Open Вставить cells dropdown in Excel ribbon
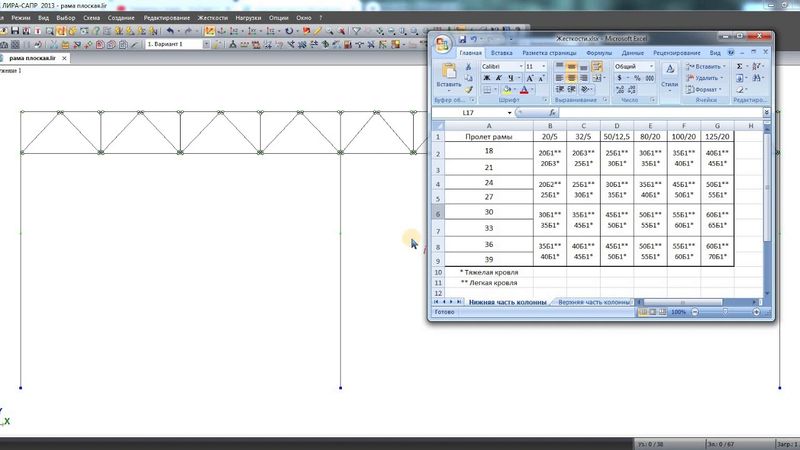This screenshot has height=450, width=800. coord(706,66)
